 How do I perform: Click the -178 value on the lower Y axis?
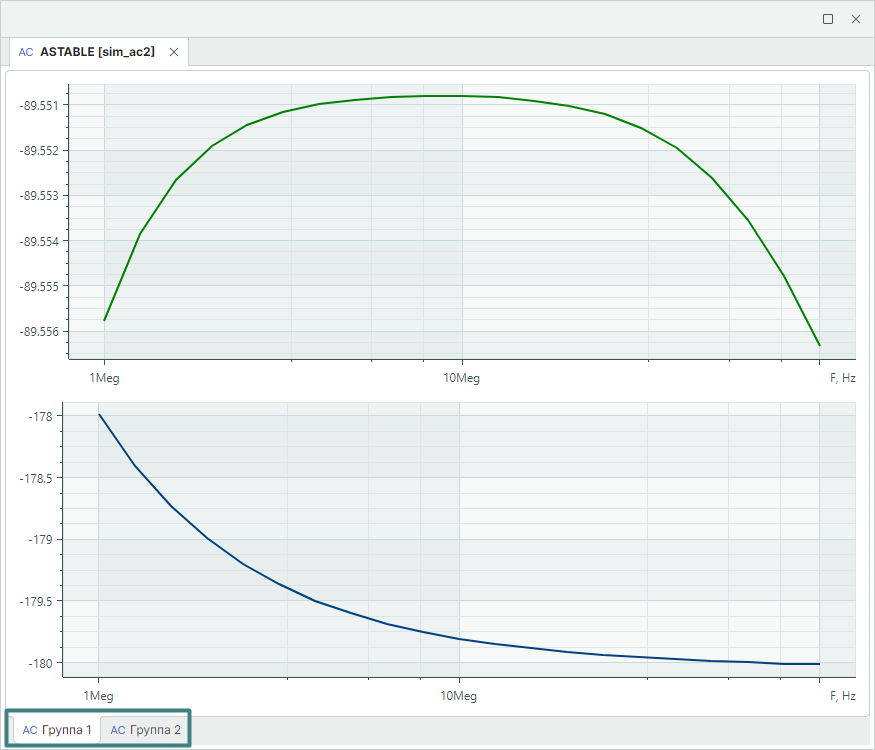point(45,416)
